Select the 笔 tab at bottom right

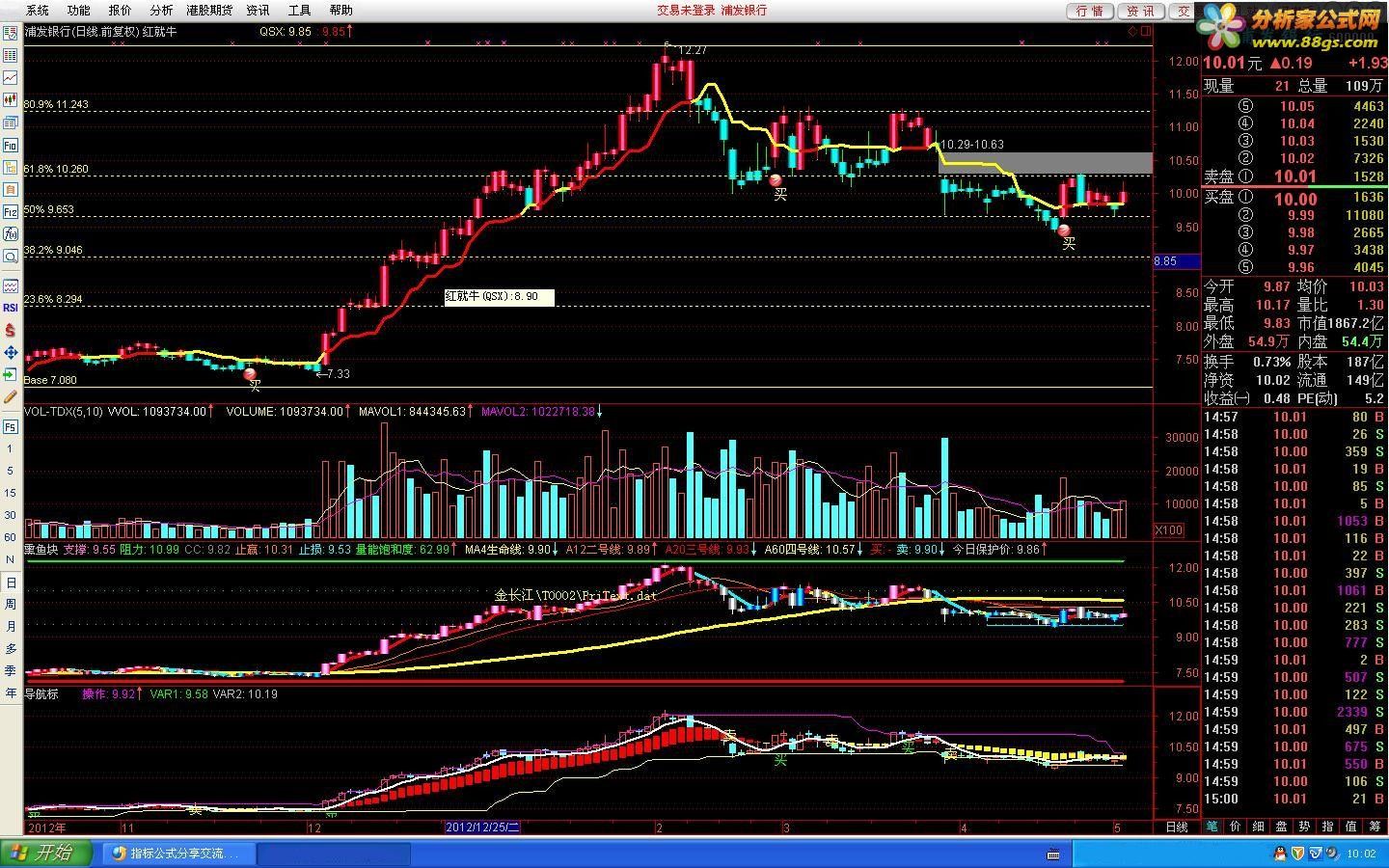coord(1212,827)
